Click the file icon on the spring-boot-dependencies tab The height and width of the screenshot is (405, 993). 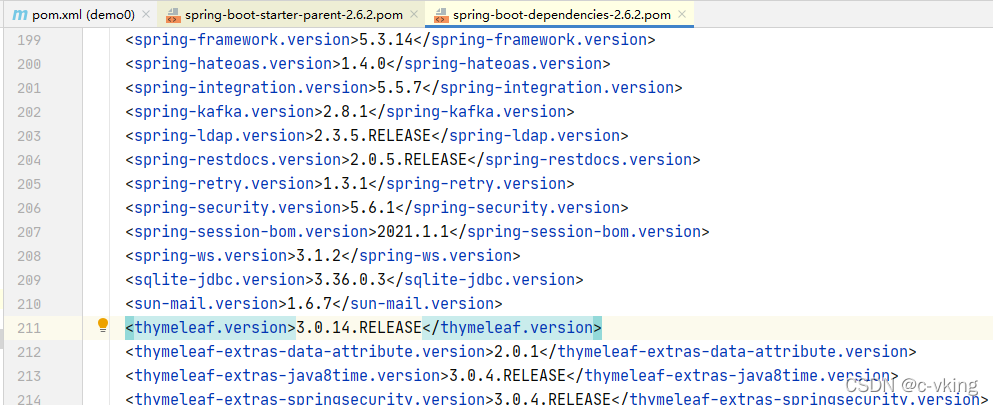(x=440, y=15)
